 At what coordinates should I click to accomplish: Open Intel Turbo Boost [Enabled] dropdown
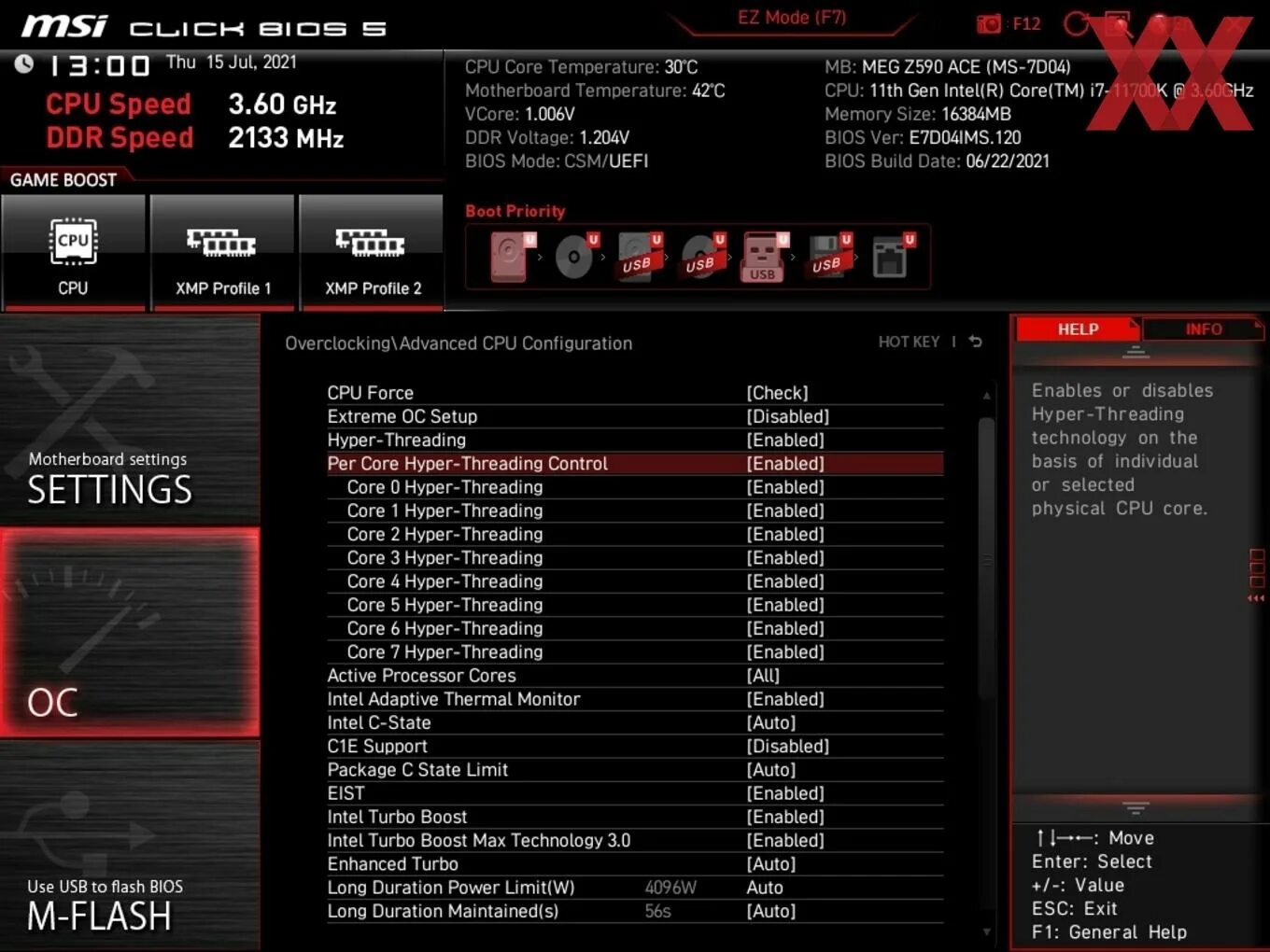[784, 817]
